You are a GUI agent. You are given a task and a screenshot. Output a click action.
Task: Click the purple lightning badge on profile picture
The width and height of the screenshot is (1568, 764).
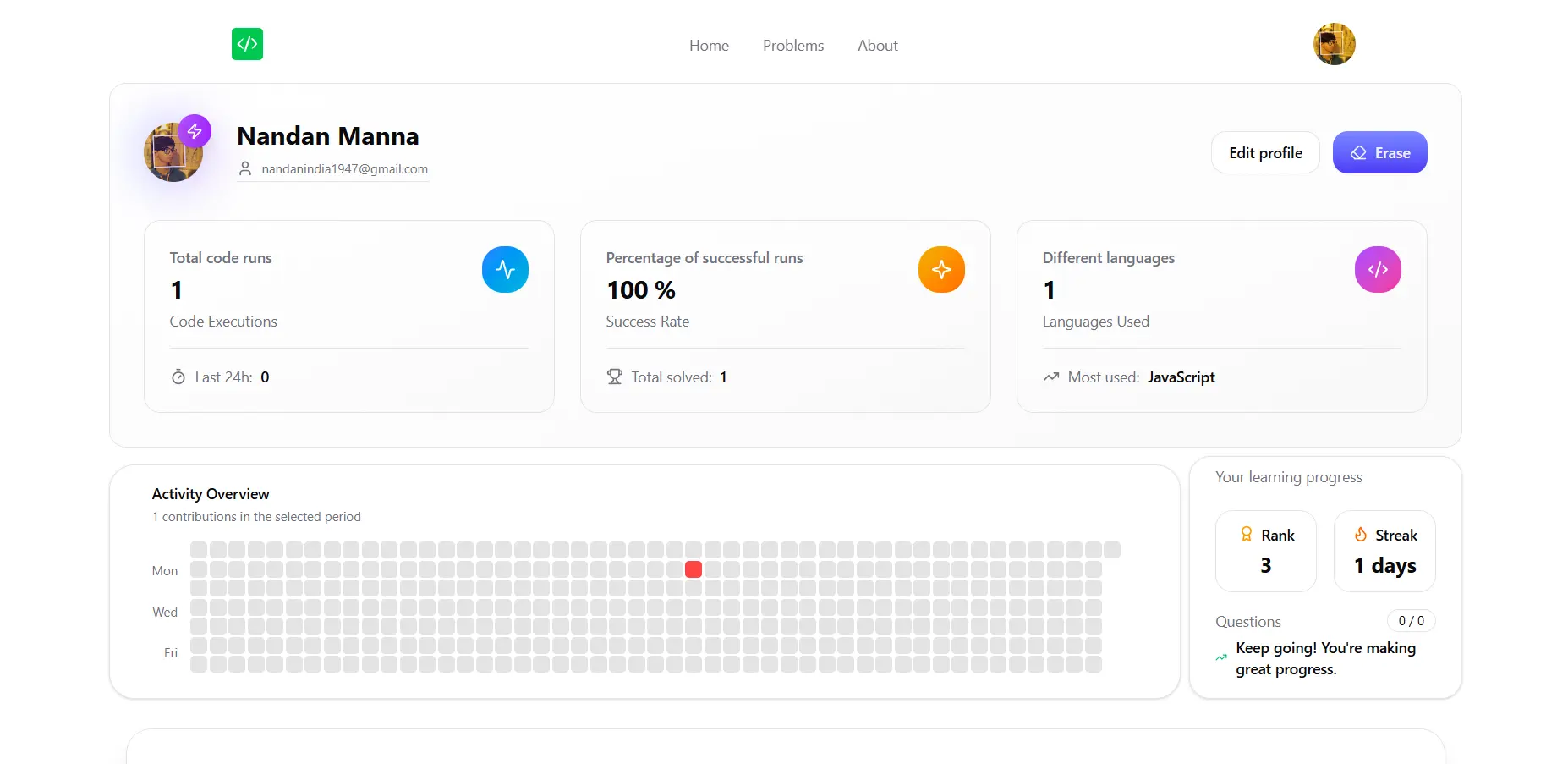coord(195,131)
